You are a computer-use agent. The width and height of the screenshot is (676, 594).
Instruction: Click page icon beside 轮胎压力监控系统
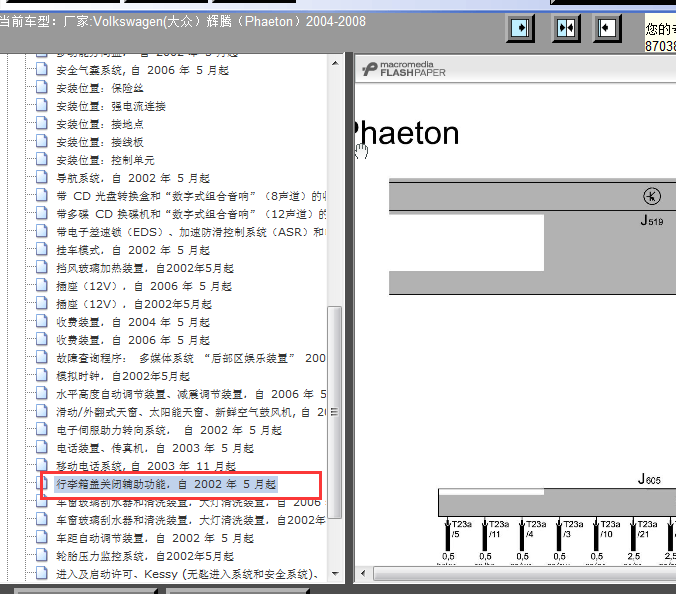42,556
